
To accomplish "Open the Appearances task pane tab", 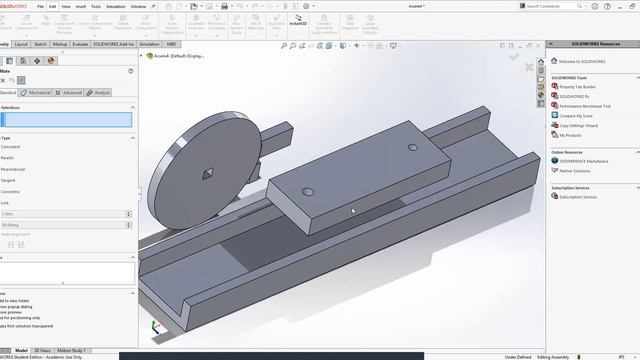I will pos(541,95).
